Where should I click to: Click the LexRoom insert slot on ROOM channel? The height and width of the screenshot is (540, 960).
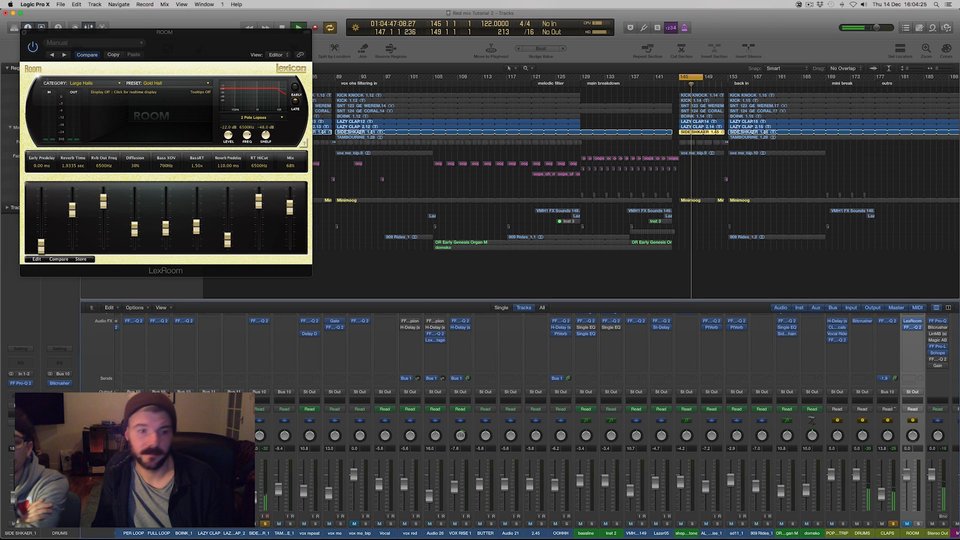tap(912, 321)
